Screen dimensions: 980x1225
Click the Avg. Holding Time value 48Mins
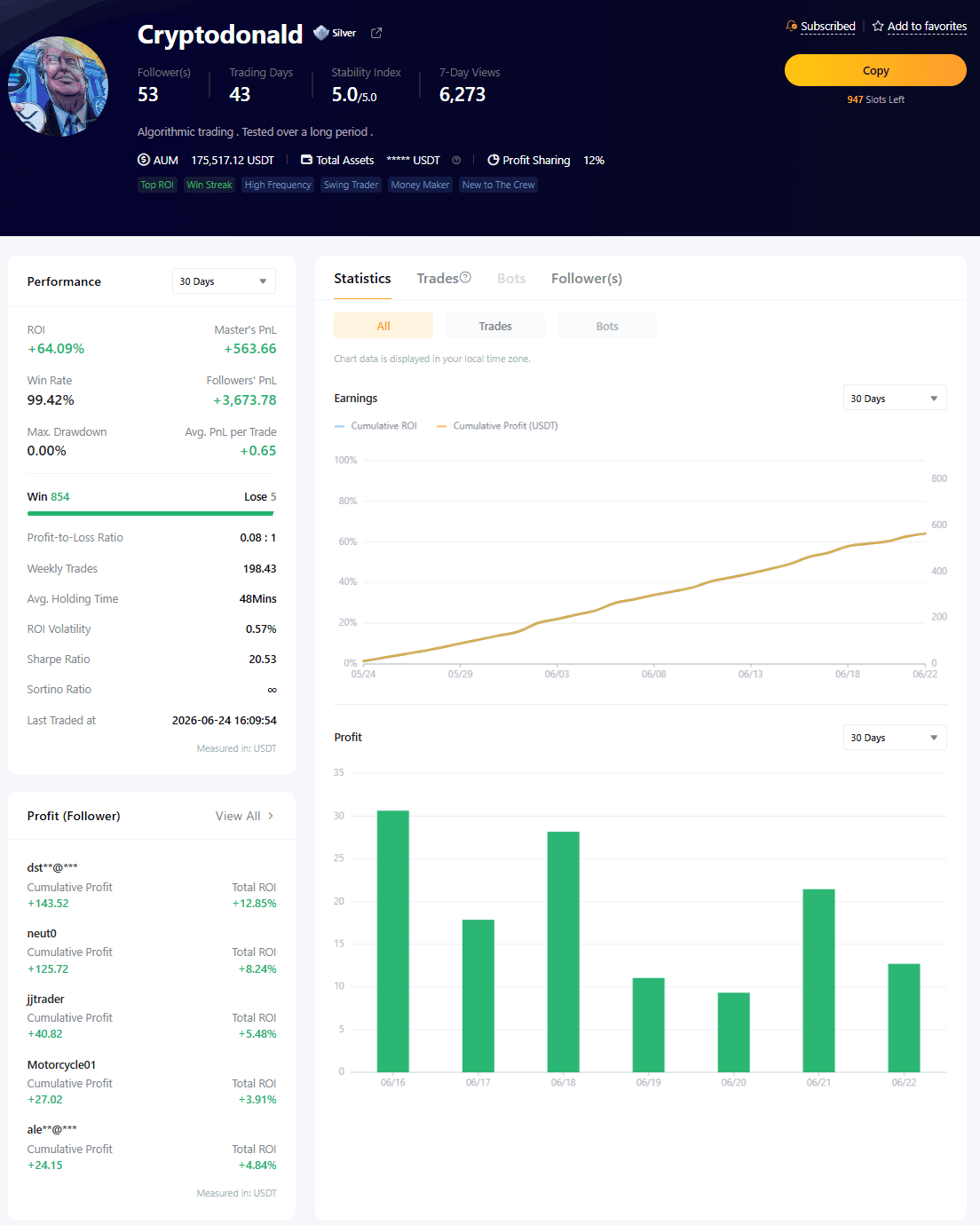coord(258,599)
